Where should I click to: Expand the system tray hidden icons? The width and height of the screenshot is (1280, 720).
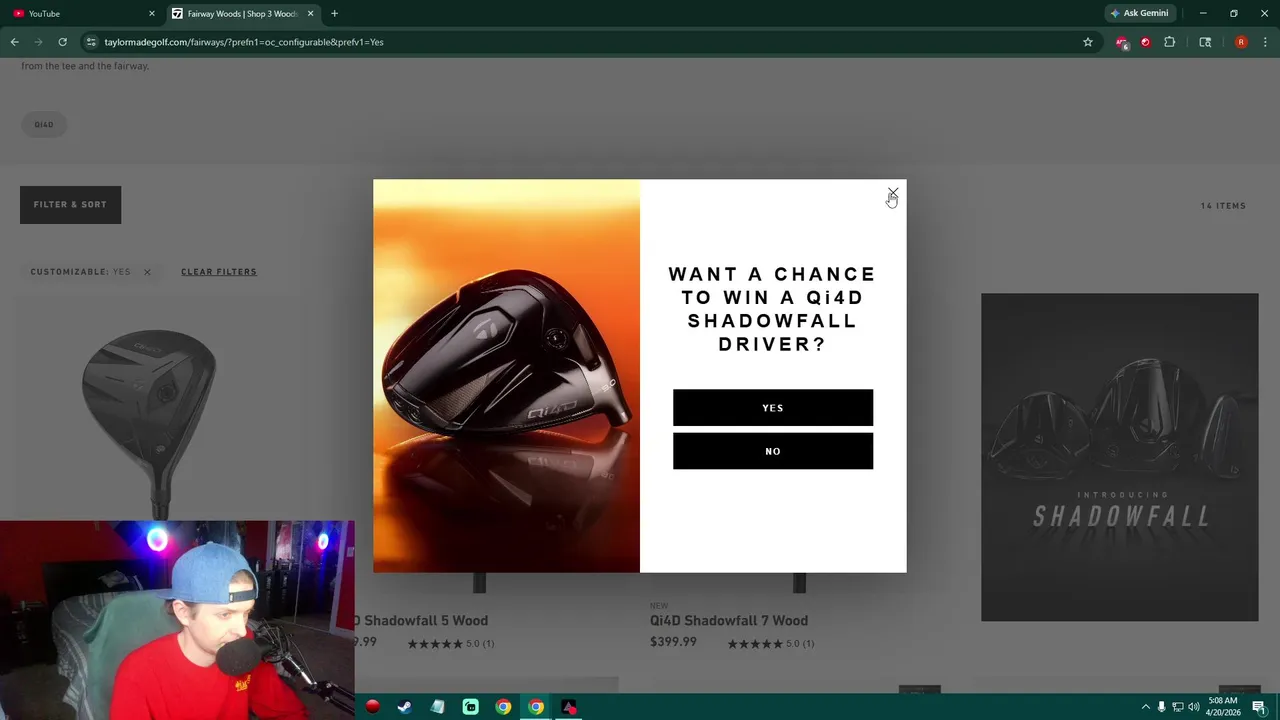coord(1145,707)
